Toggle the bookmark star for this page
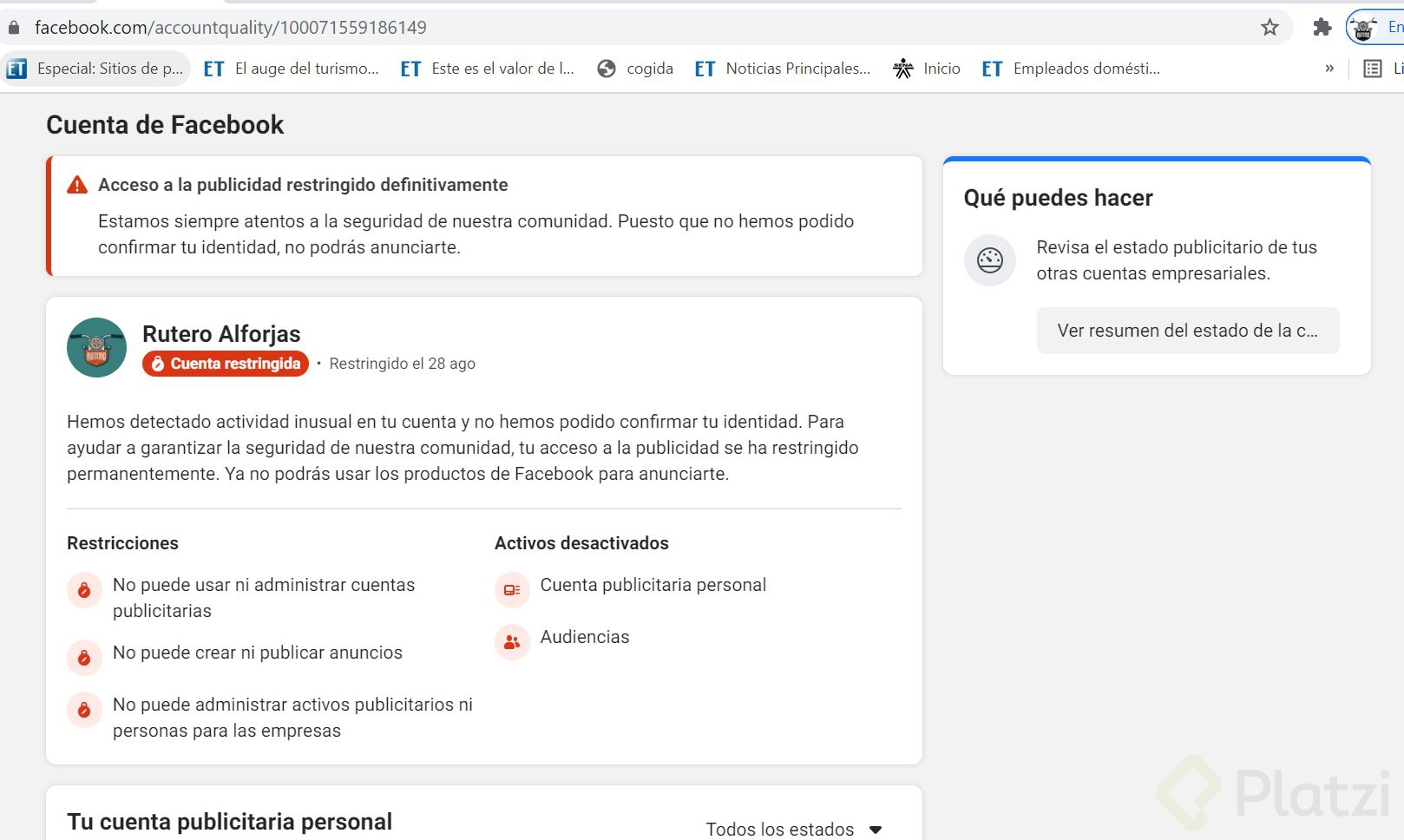Viewport: 1404px width, 840px height. tap(1269, 27)
